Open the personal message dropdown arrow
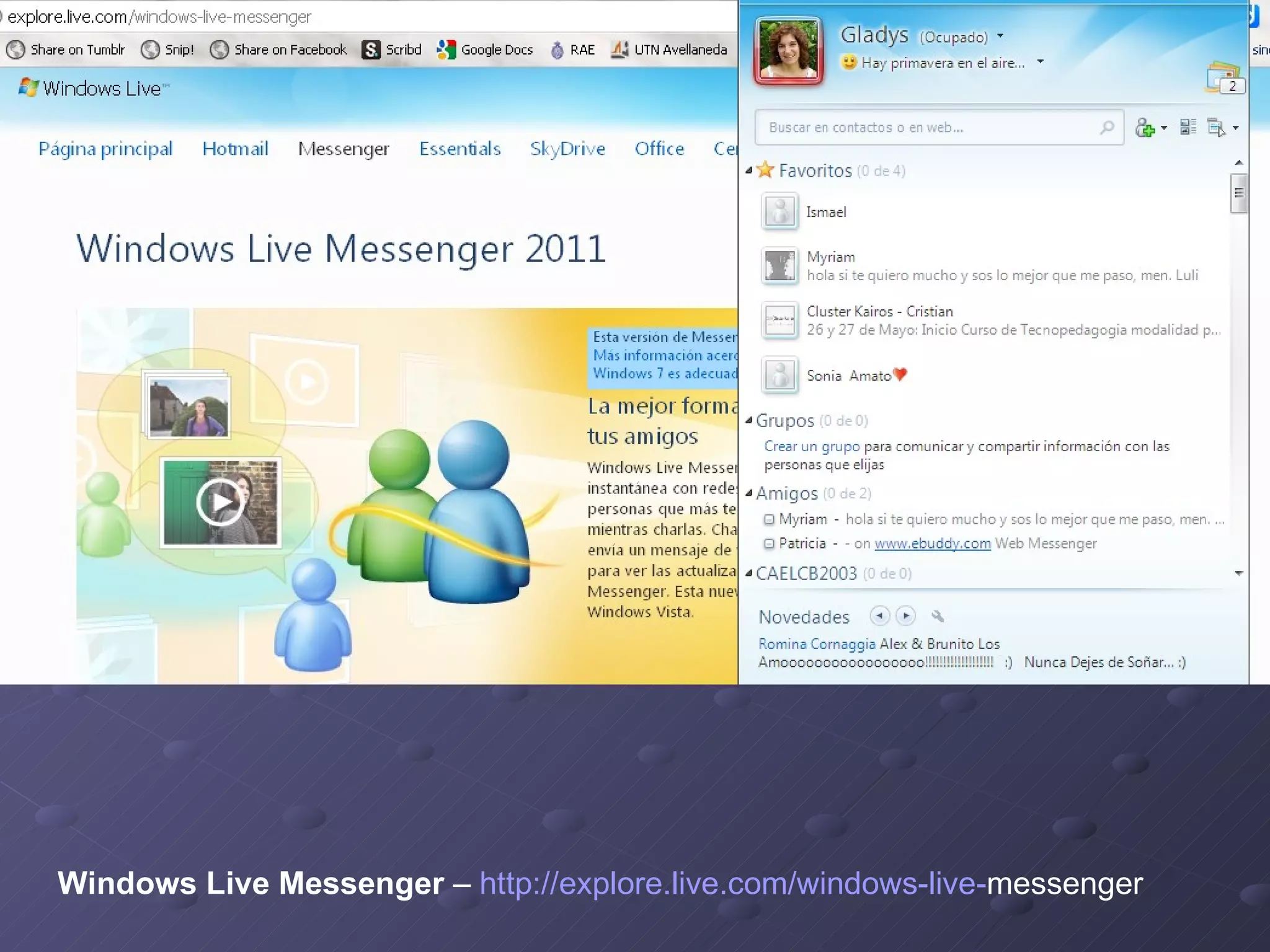This screenshot has width=1270, height=952. pyautogui.click(x=1041, y=61)
